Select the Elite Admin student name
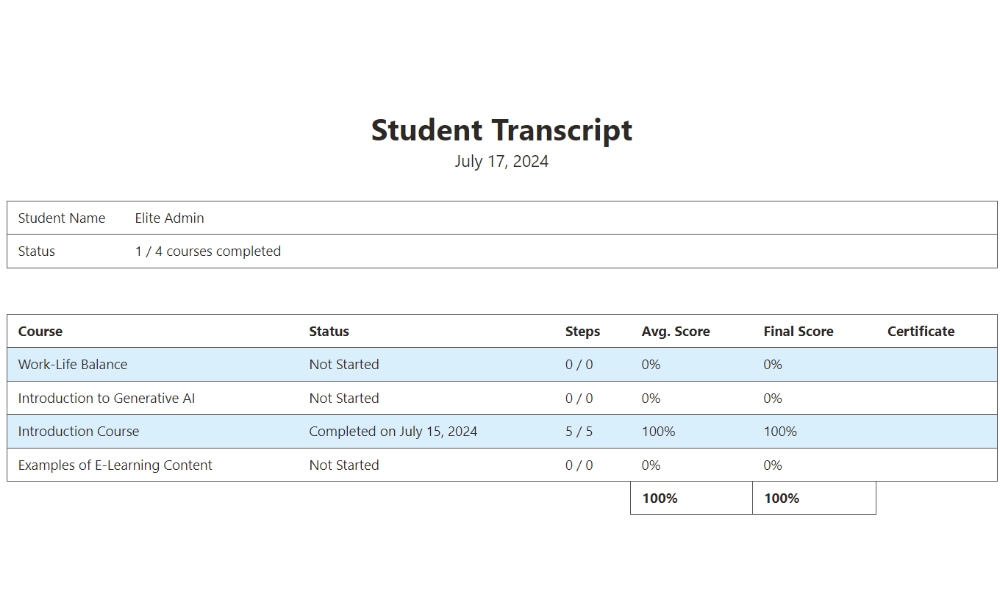 tap(169, 218)
